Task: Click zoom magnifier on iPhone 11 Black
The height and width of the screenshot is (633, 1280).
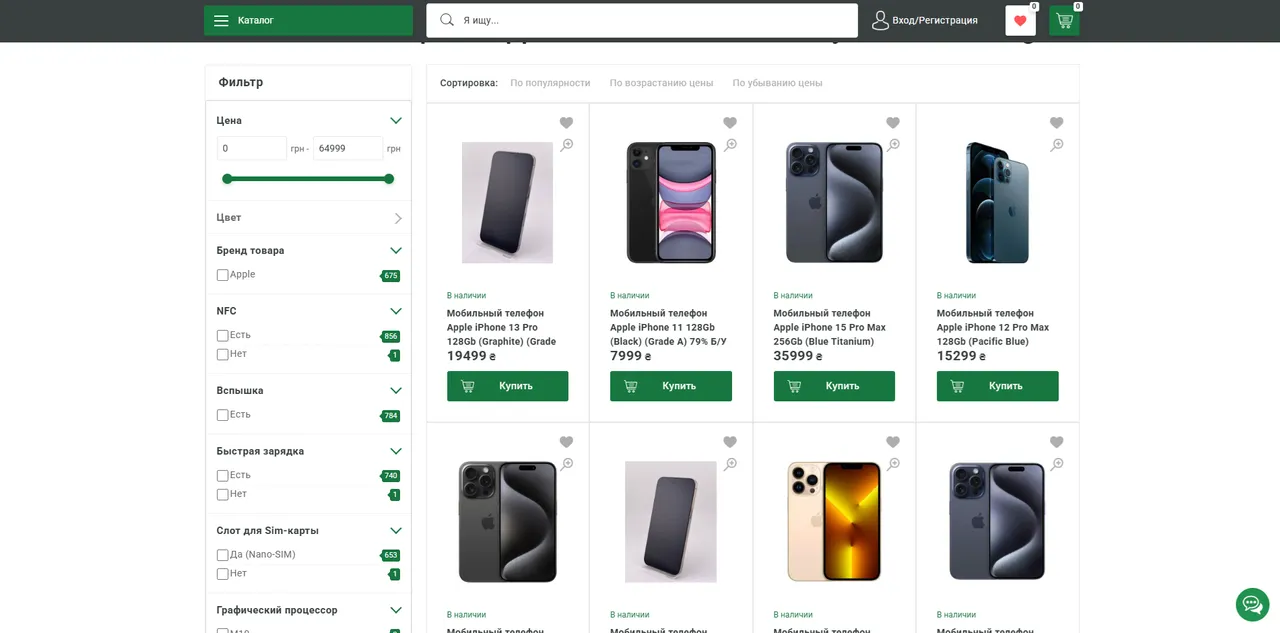Action: click(730, 145)
